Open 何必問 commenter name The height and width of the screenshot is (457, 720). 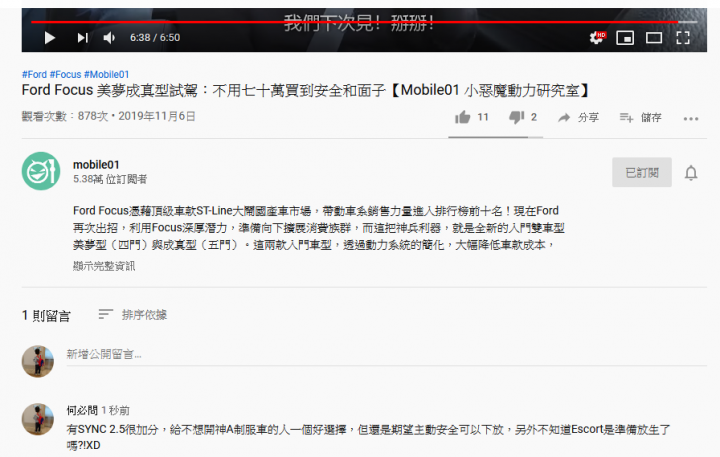click(x=82, y=410)
